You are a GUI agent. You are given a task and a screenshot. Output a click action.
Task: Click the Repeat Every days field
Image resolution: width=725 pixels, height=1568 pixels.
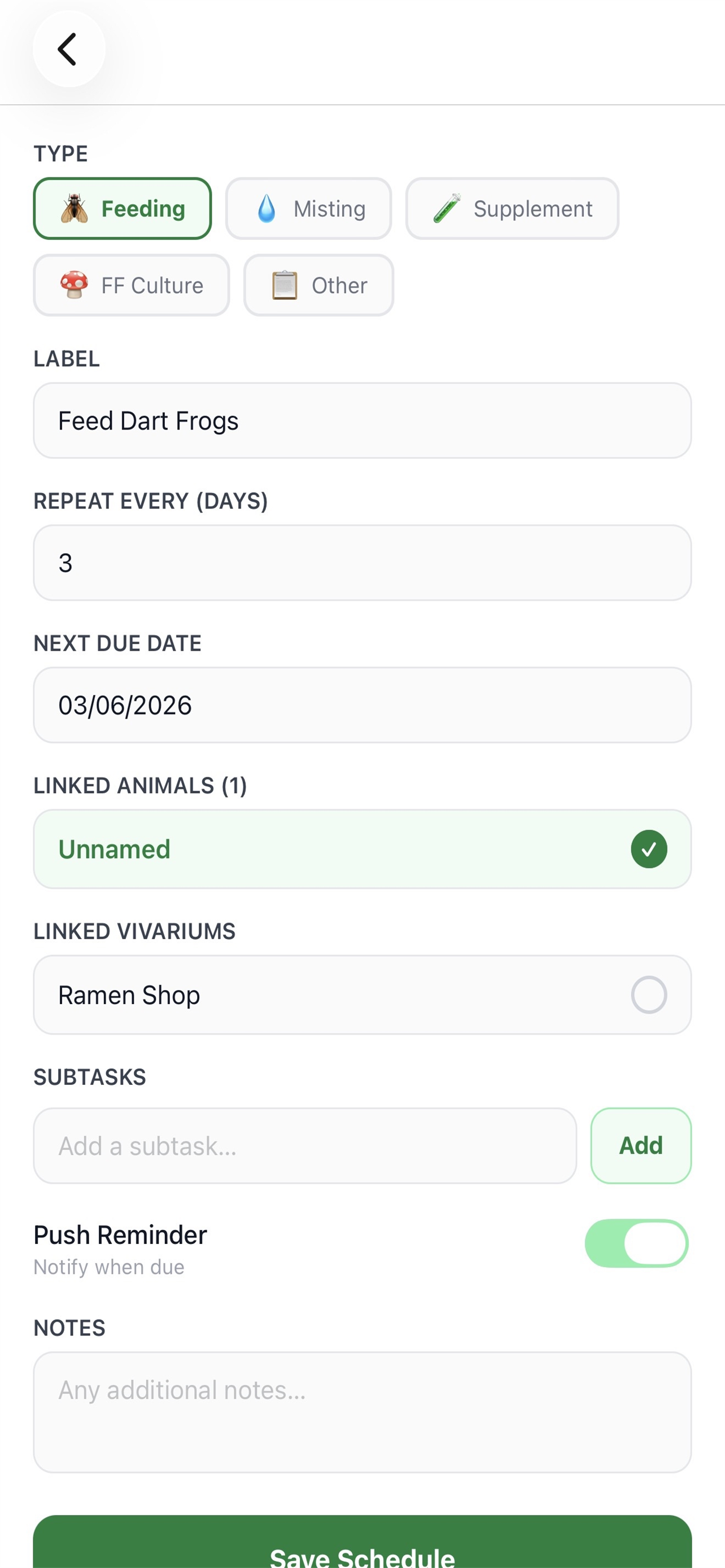click(x=362, y=563)
